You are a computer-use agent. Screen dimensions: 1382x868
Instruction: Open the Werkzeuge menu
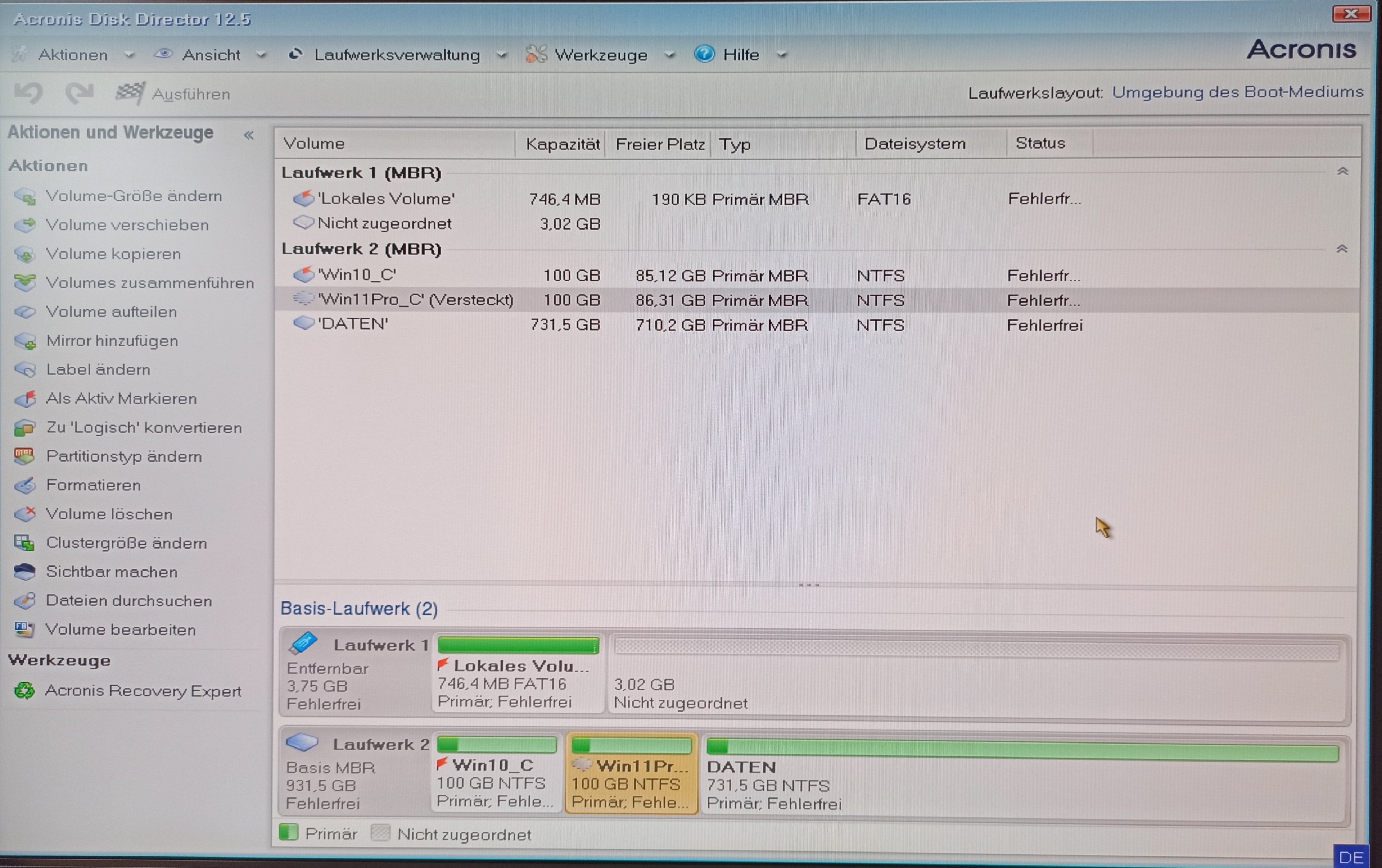600,55
